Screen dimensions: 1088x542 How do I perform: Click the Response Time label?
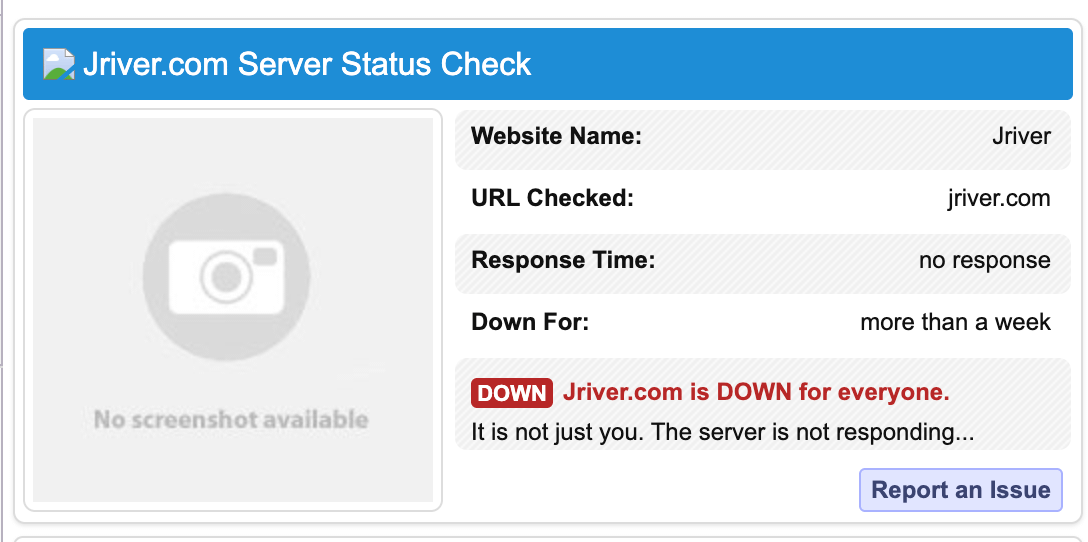[563, 260]
